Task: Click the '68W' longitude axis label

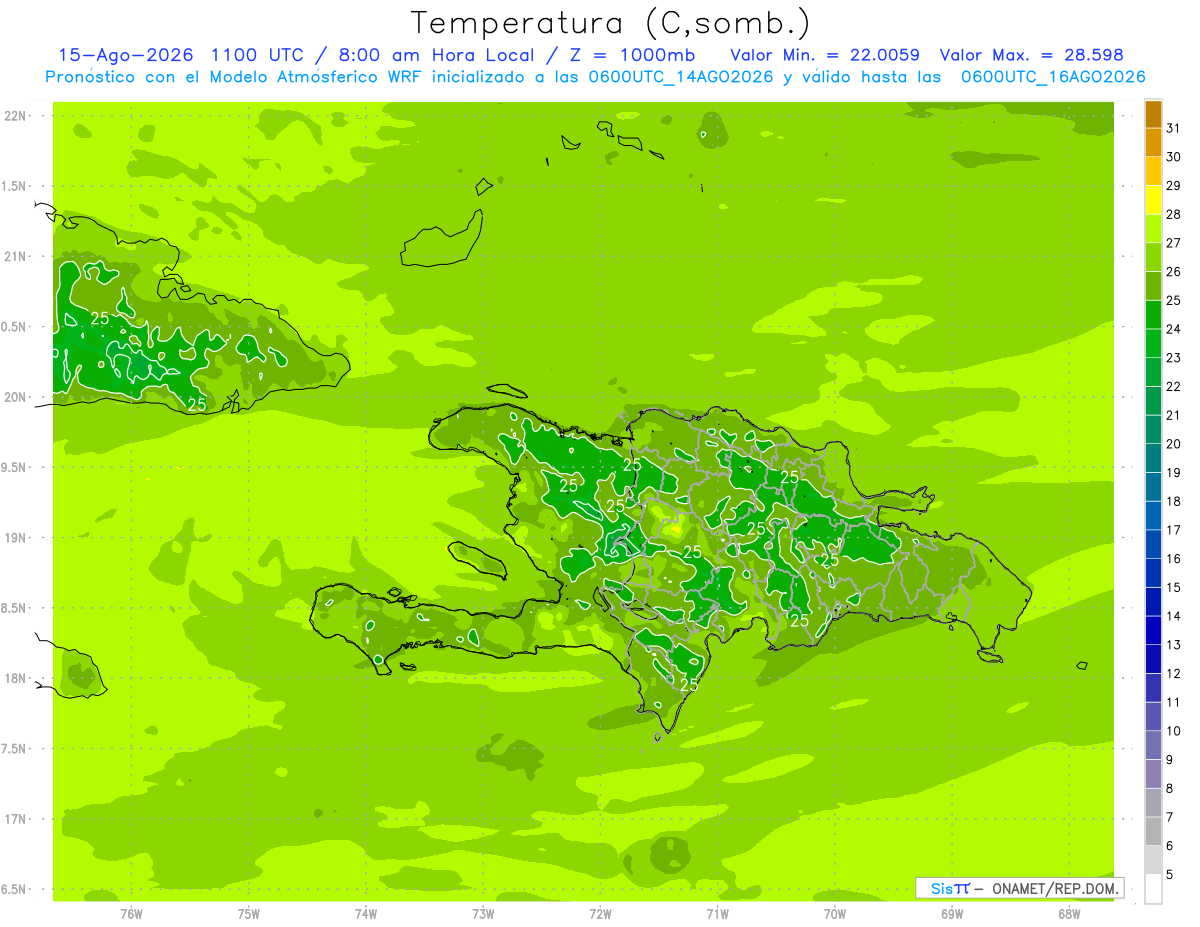Action: tap(1069, 913)
